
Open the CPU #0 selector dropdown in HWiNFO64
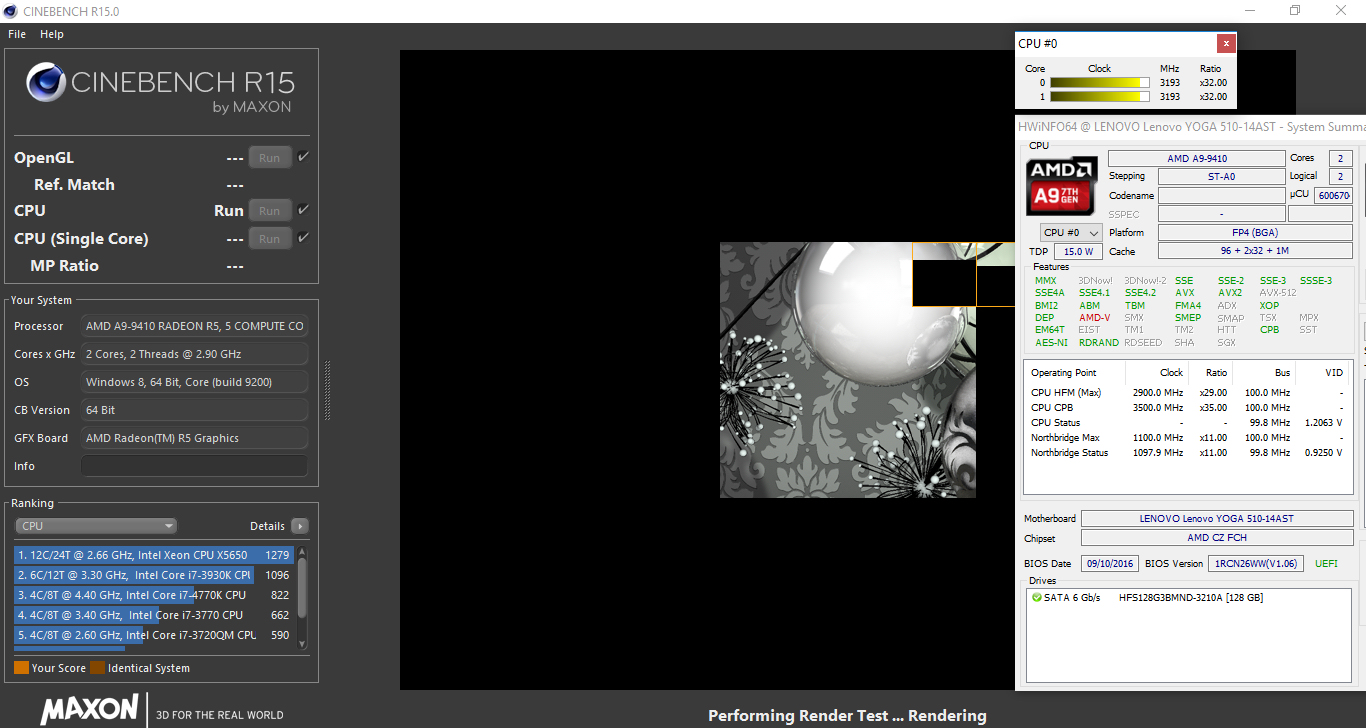coord(1071,233)
